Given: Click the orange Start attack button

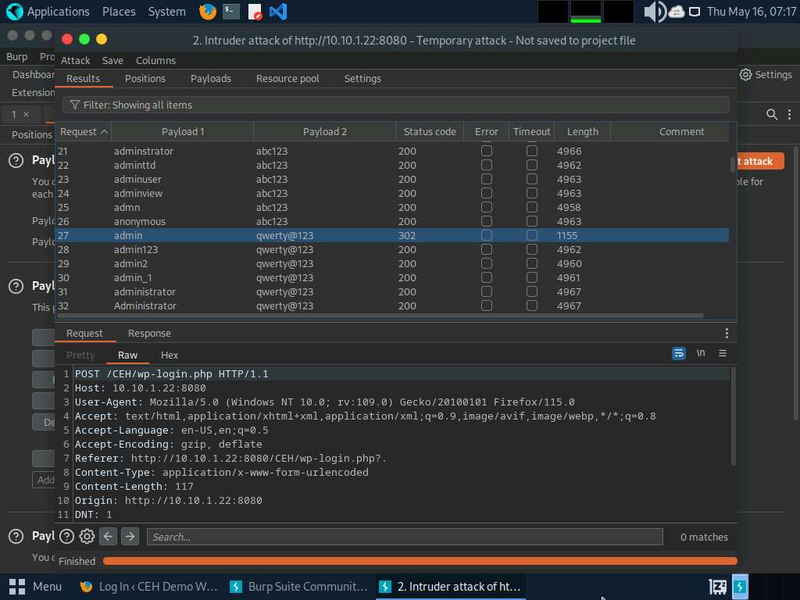Looking at the screenshot, I should coord(760,161).
